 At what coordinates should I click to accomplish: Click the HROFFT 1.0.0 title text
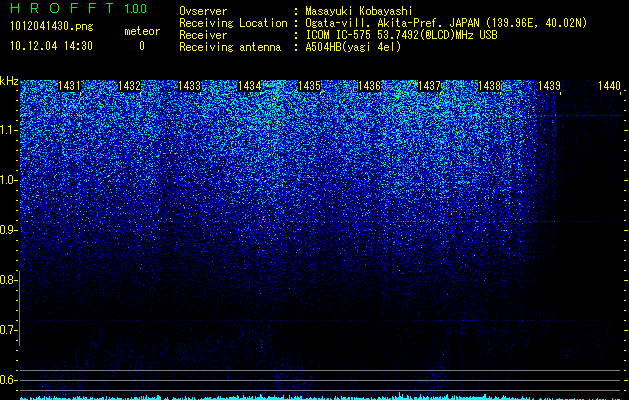coord(79,8)
